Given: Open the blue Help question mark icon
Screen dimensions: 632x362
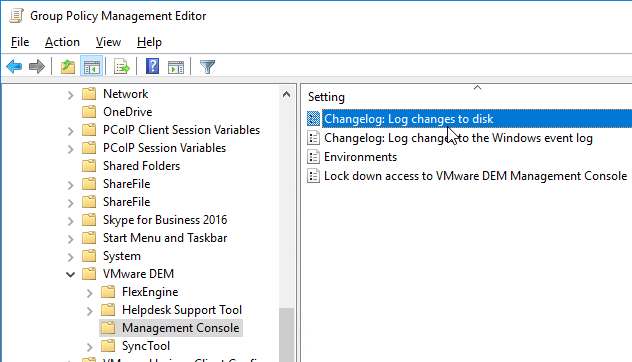Looking at the screenshot, I should [x=152, y=66].
